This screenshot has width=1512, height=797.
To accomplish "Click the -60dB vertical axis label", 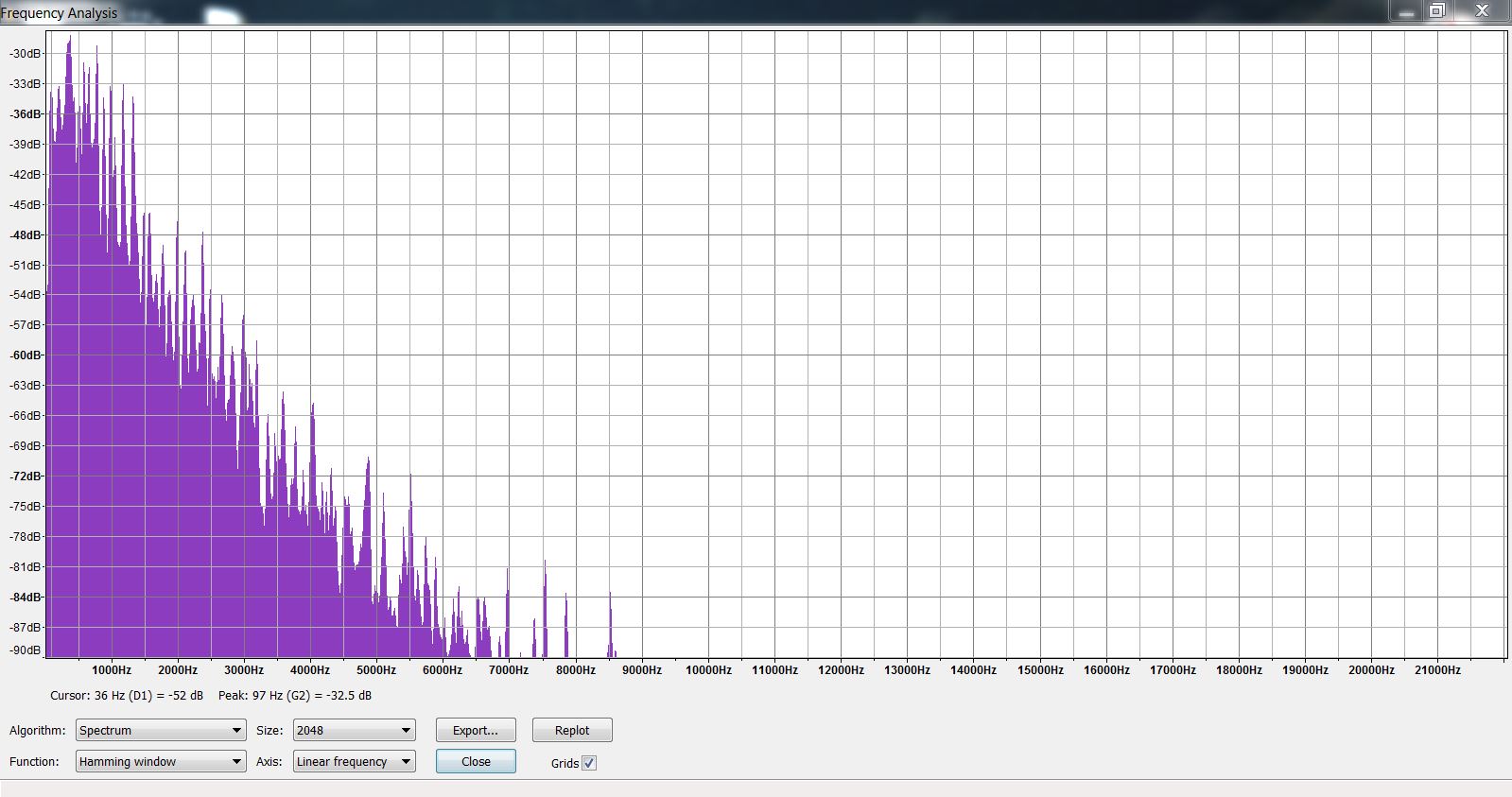I will [x=25, y=355].
